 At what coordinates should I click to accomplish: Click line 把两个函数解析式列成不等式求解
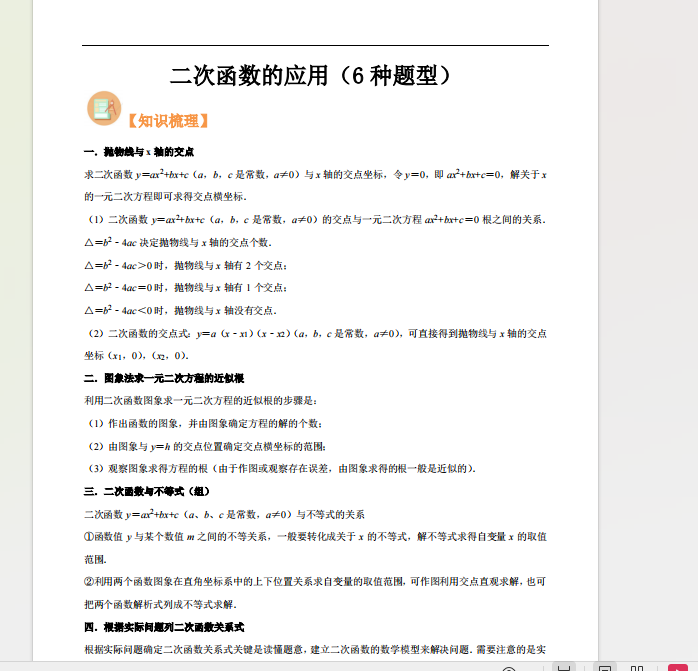click(161, 605)
